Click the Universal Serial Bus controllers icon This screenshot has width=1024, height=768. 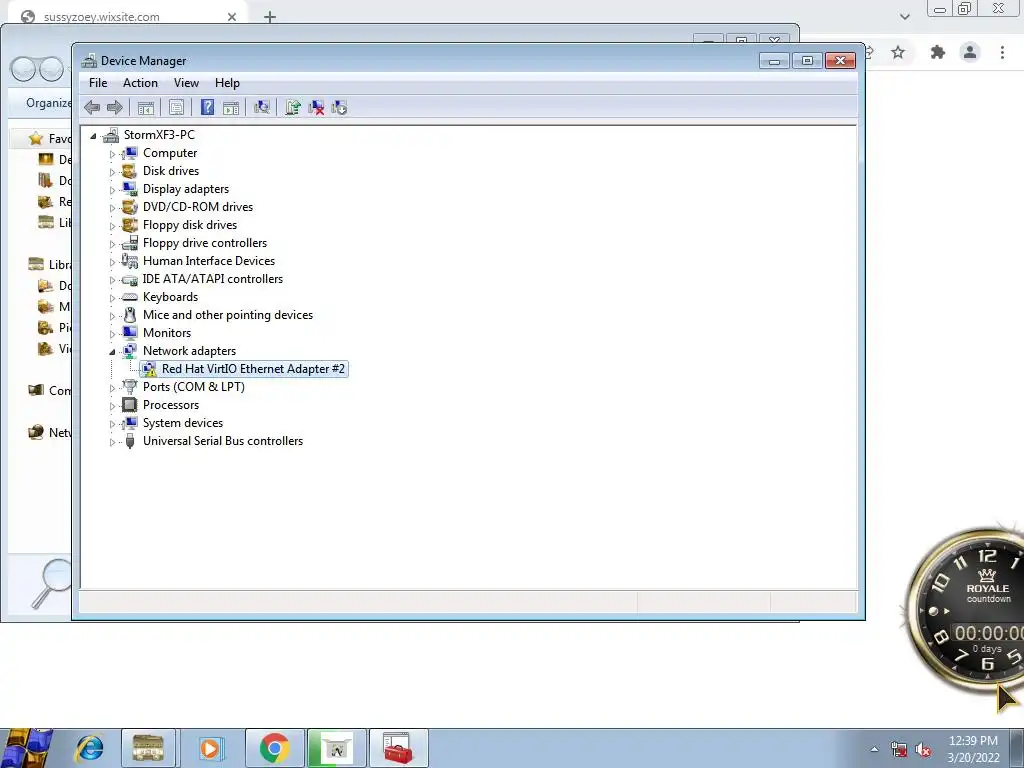130,441
